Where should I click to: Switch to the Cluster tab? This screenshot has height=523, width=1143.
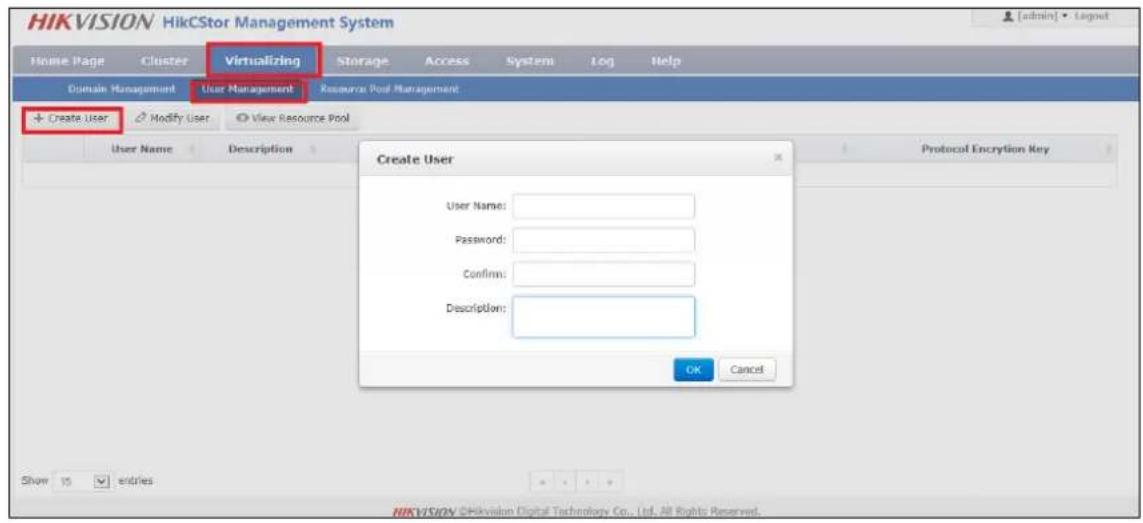click(x=165, y=61)
